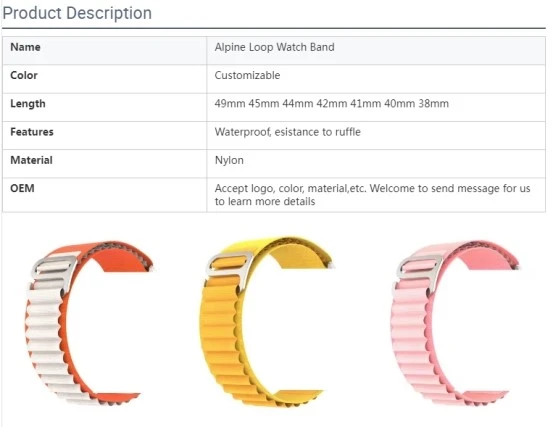Click the Material label cell
This screenshot has width=554, height=427.
[x=104, y=164]
